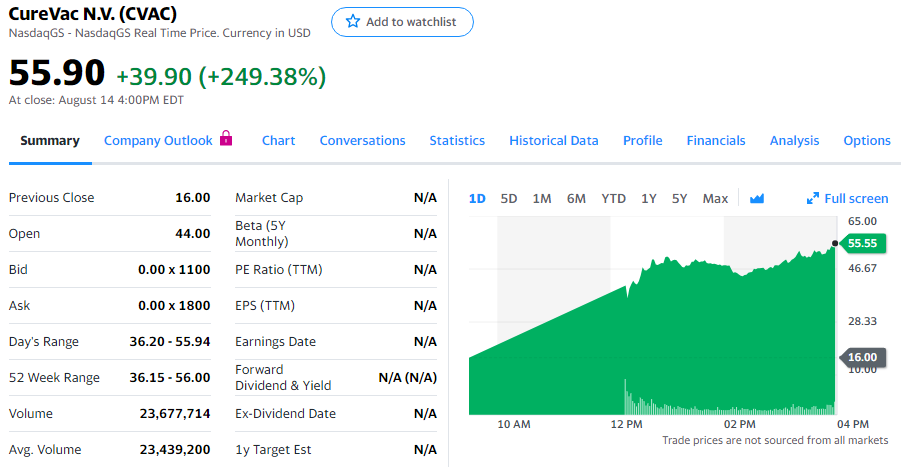Screen dimensions: 901x467
Task: Click the EPS (TTM) label
Action: coord(265,306)
